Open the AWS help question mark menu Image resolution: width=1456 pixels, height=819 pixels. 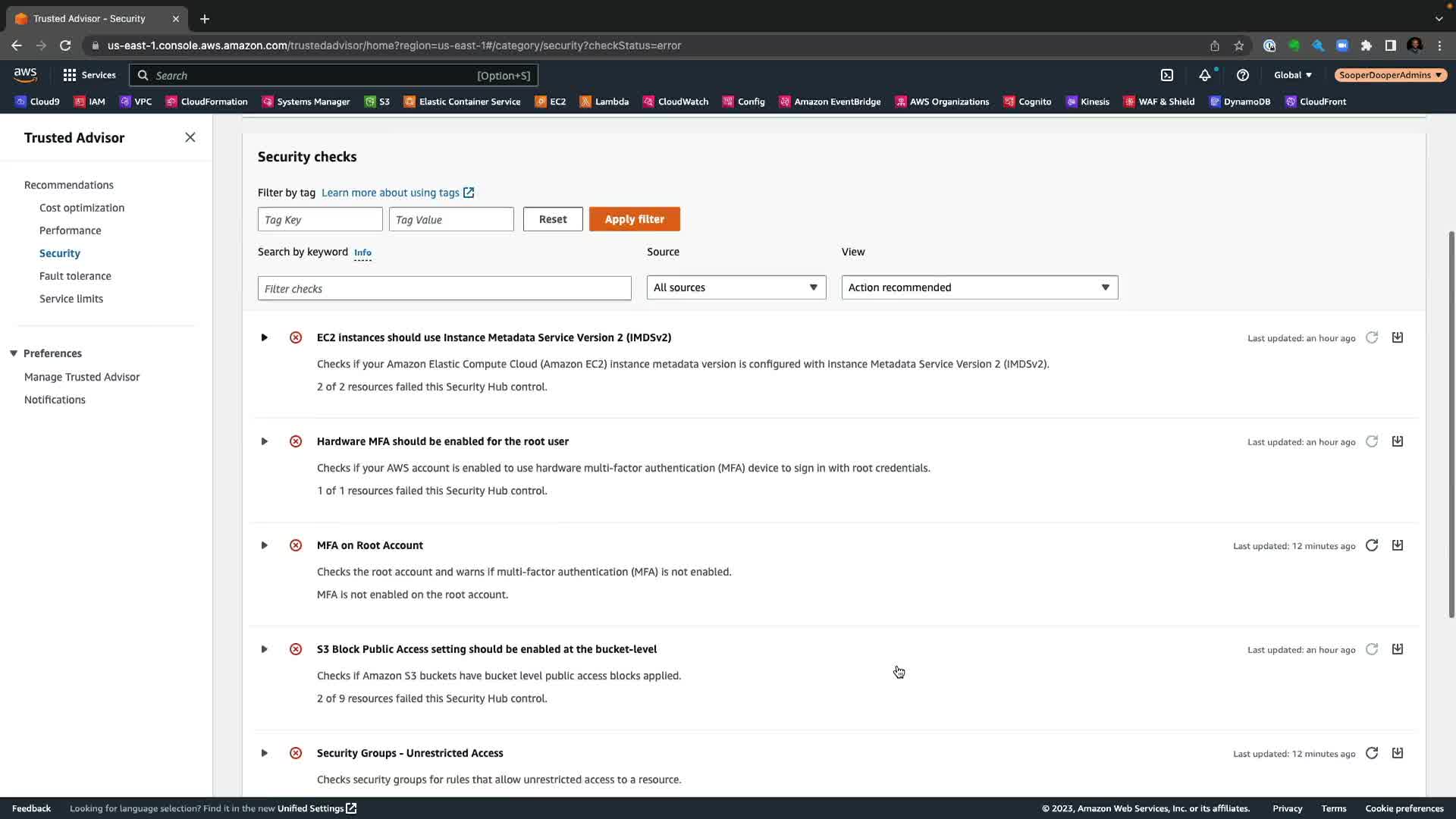[1242, 75]
